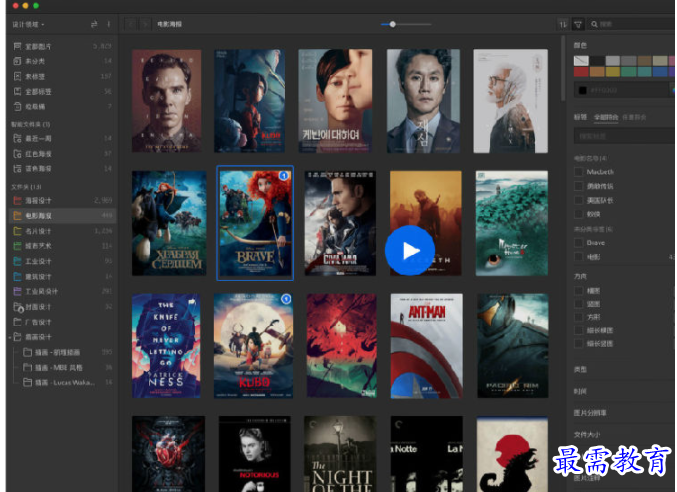Check the 美国队长 tag checkbox
Screen dimensions: 677x492
579,200
